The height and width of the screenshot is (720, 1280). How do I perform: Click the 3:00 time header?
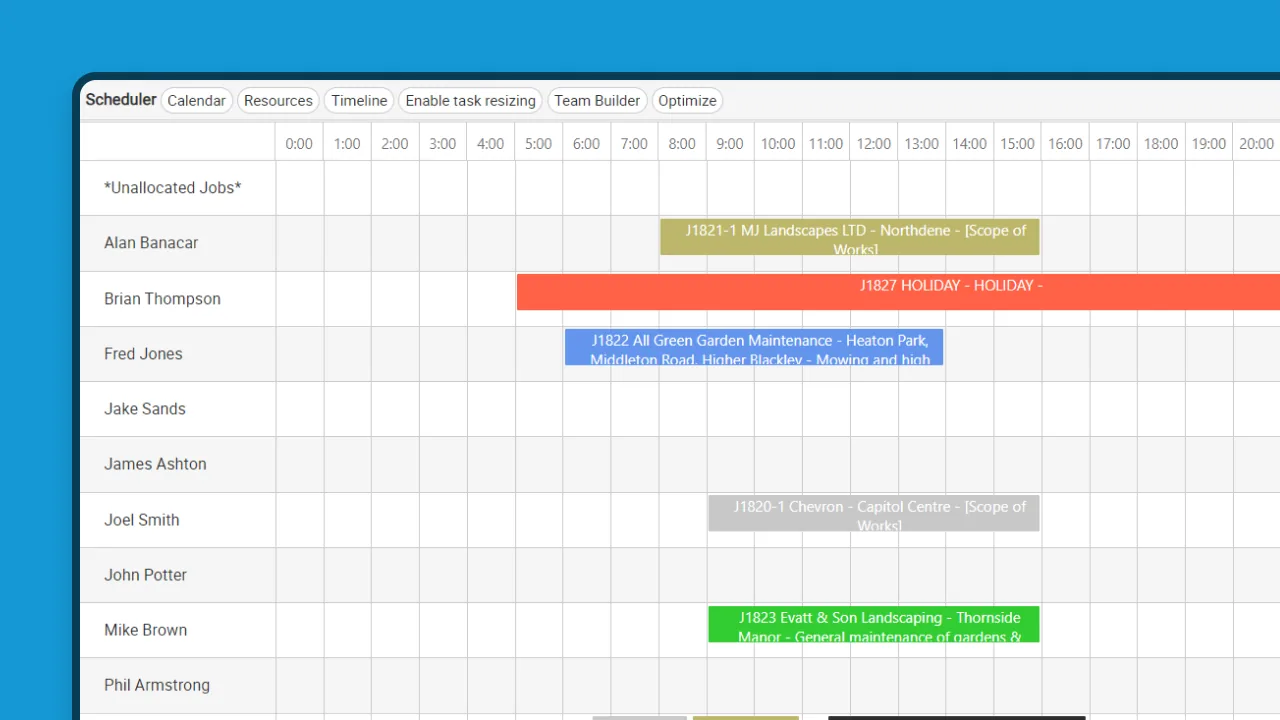click(442, 143)
